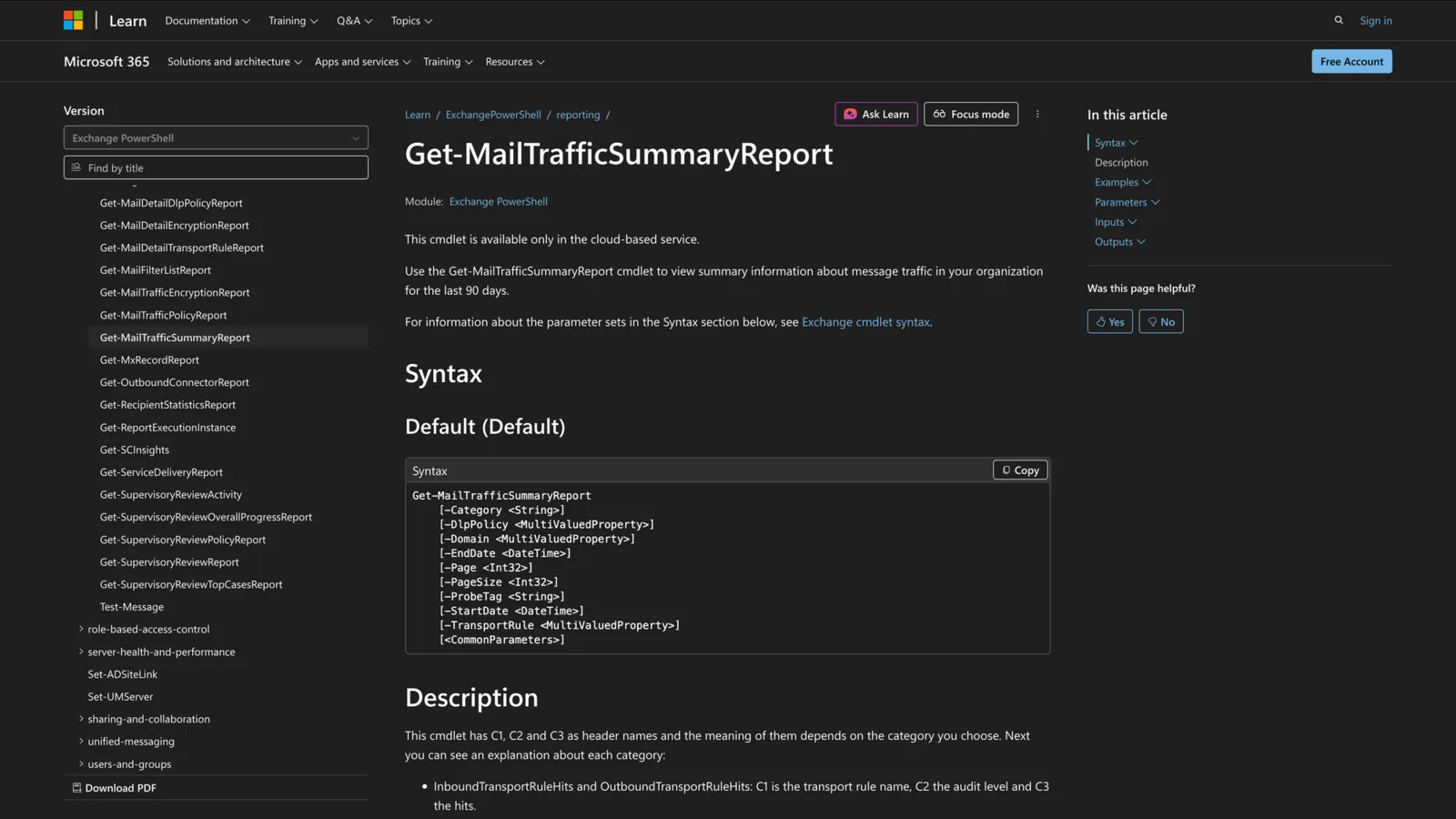Follow the Exchange cmdlet syntax link
Image resolution: width=1456 pixels, height=819 pixels.
865,322
